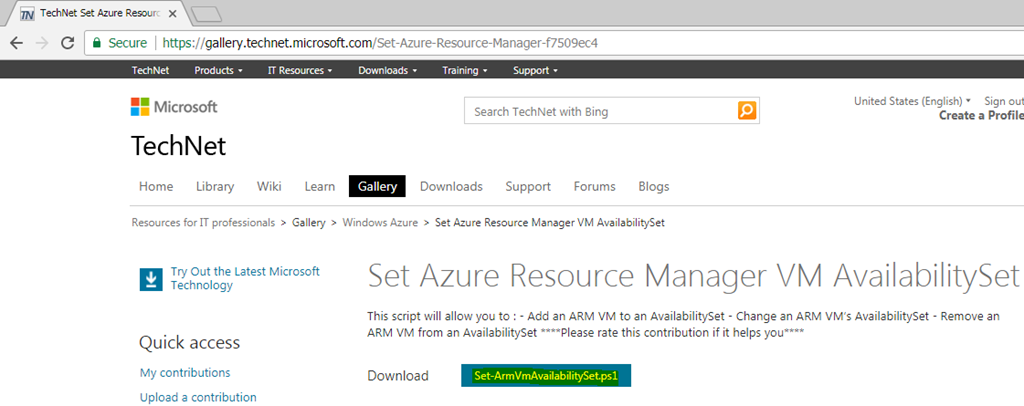Go to the Home tab

tap(156, 187)
